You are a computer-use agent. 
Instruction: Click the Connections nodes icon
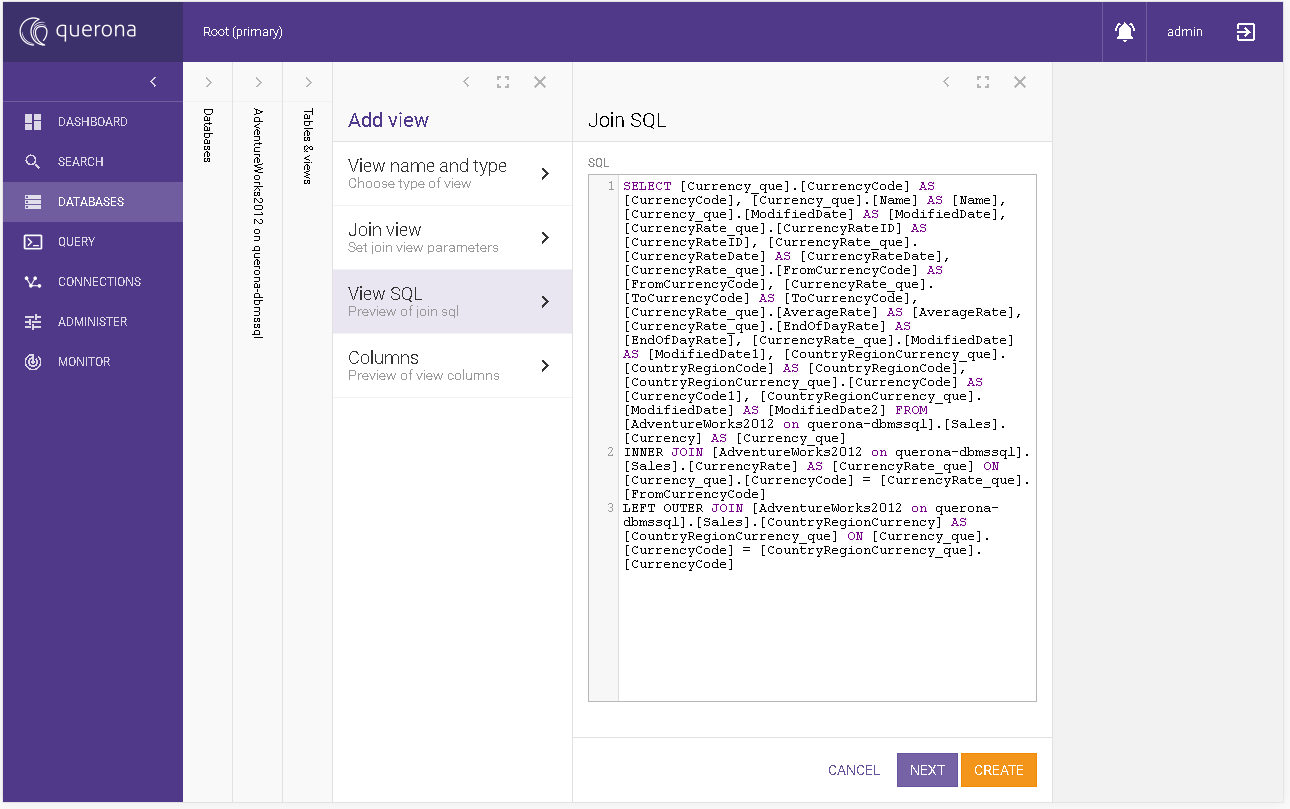[x=33, y=282]
